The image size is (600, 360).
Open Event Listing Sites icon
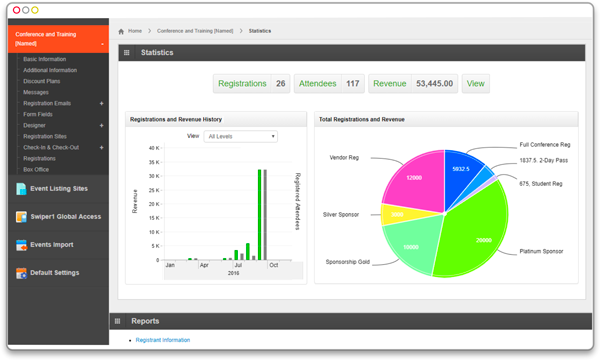21,189
